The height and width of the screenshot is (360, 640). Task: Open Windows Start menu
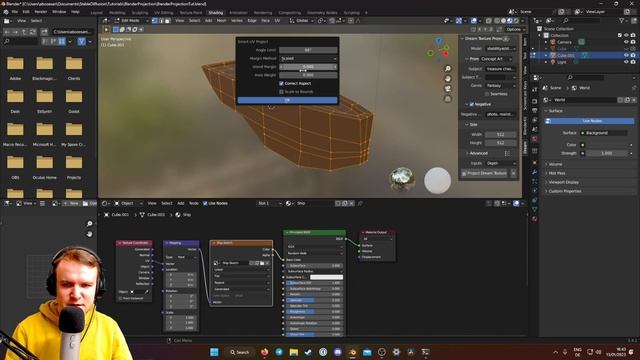click(214, 352)
